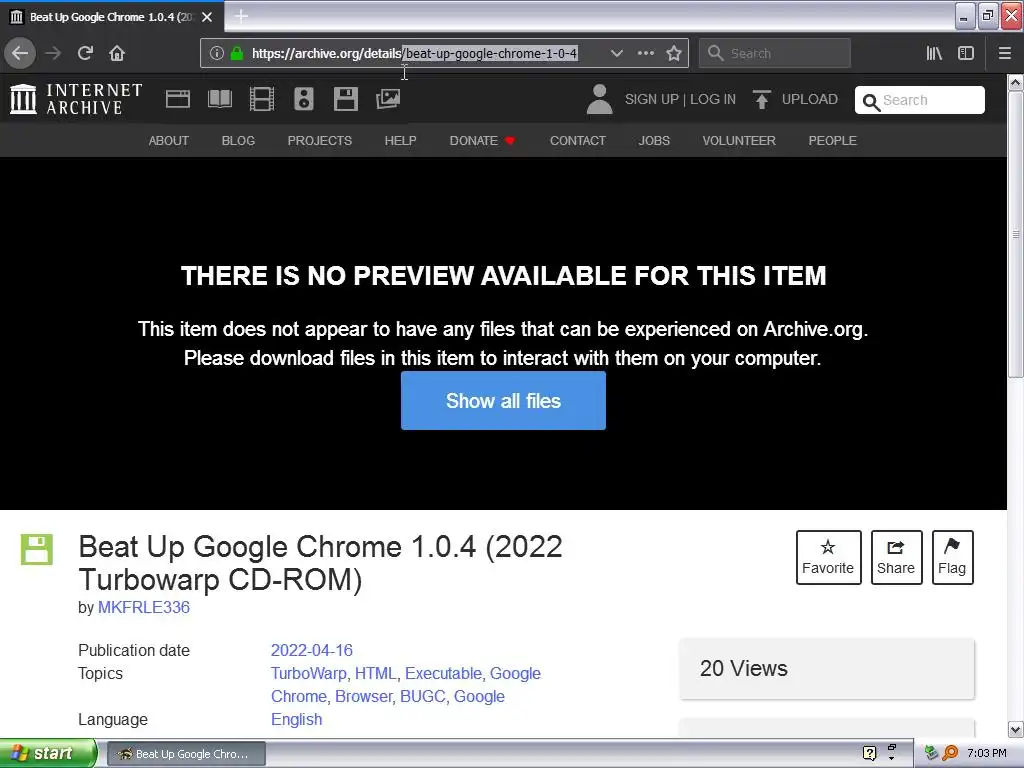
Task: Toggle the sidebar view icon
Action: [966, 53]
